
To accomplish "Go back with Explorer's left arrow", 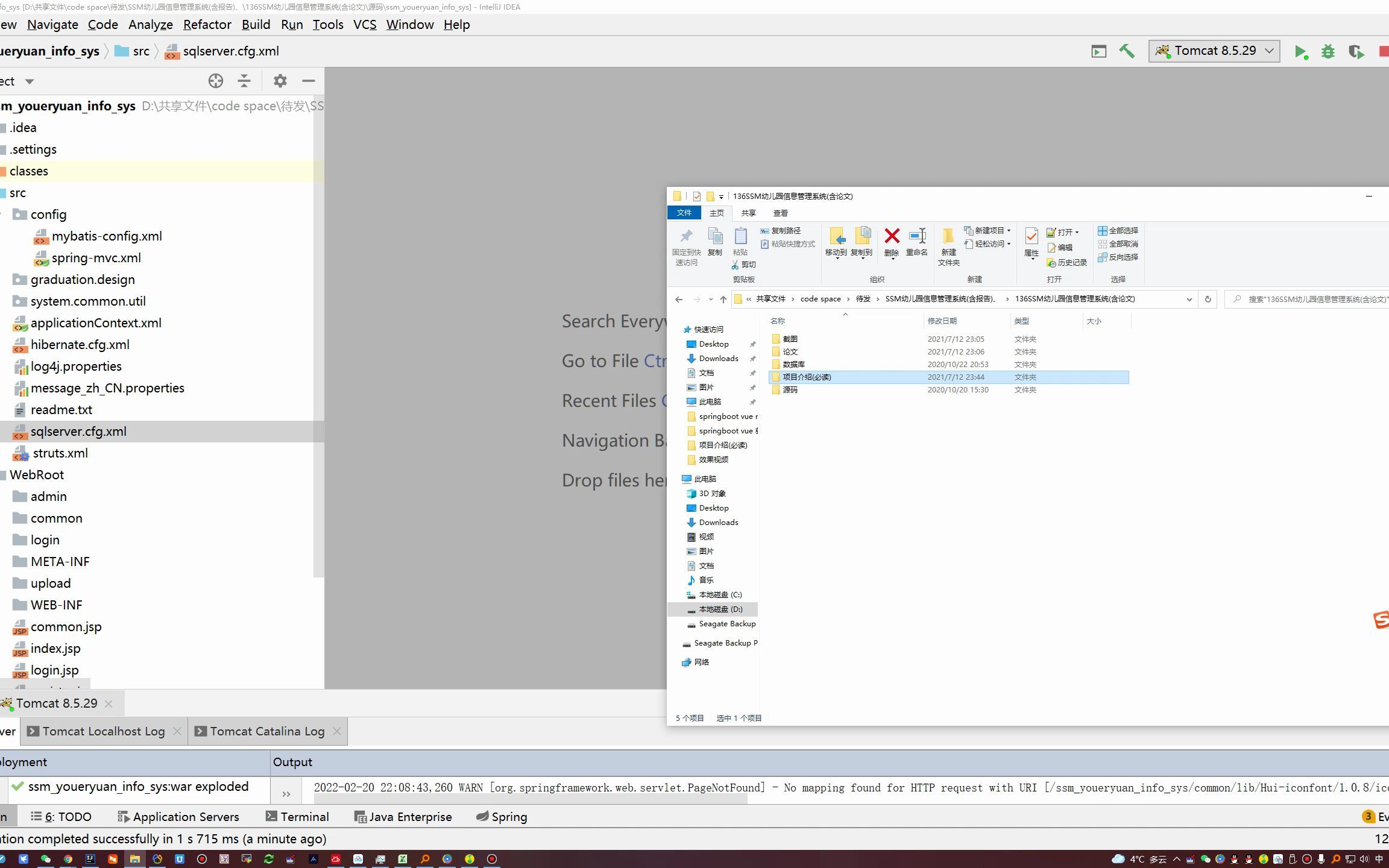I will [x=679, y=299].
